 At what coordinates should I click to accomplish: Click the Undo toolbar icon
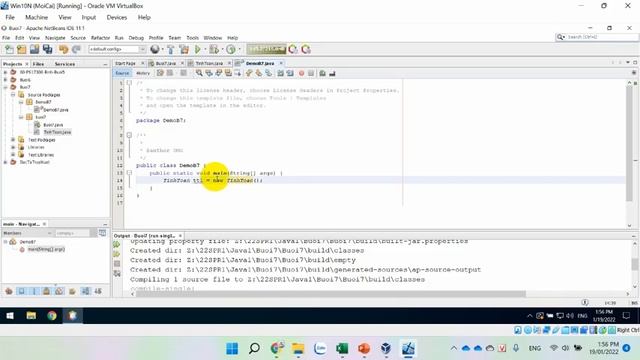pyautogui.click(x=63, y=49)
